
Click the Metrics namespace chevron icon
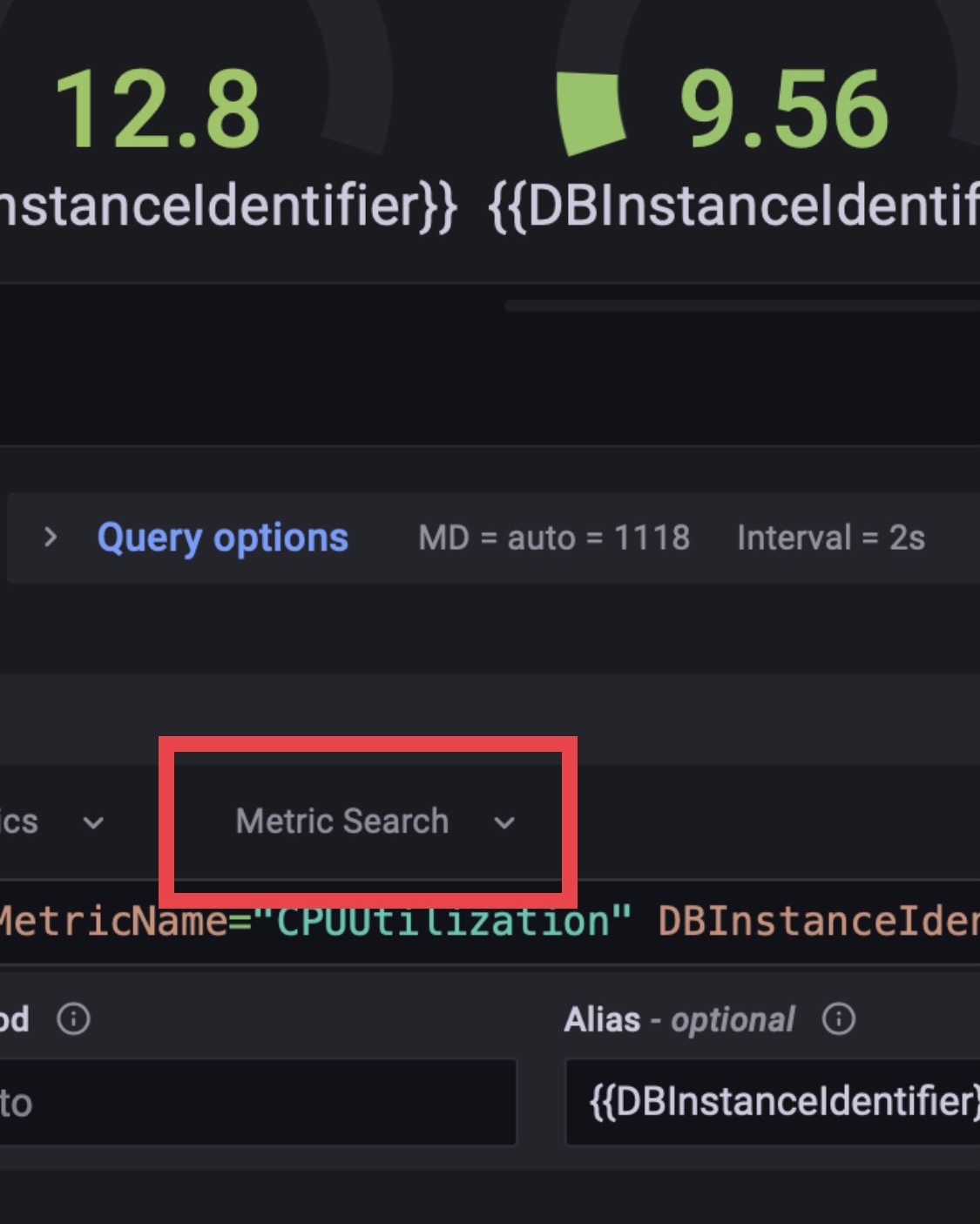pyautogui.click(x=93, y=822)
